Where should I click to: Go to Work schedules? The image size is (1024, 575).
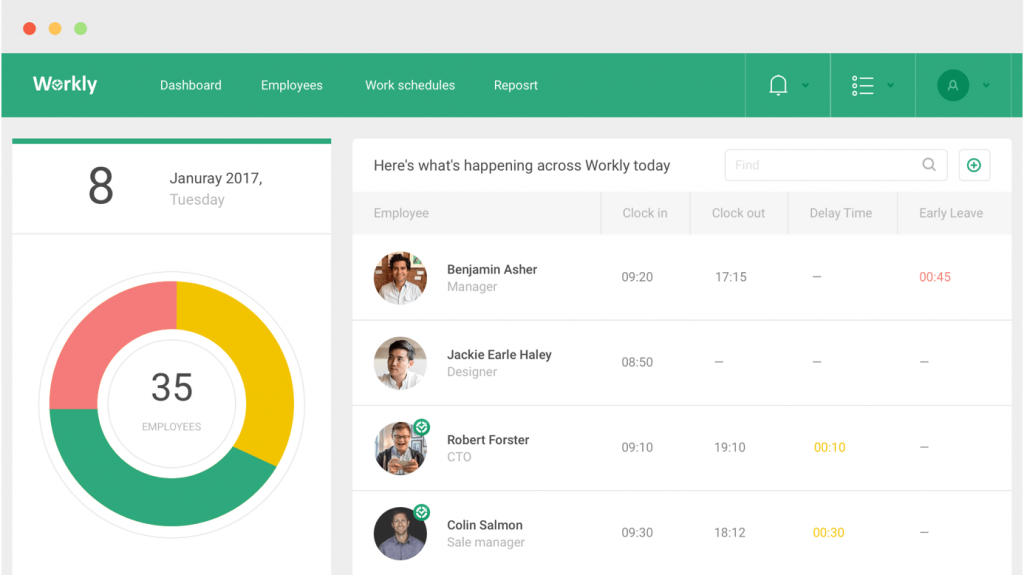click(x=410, y=85)
